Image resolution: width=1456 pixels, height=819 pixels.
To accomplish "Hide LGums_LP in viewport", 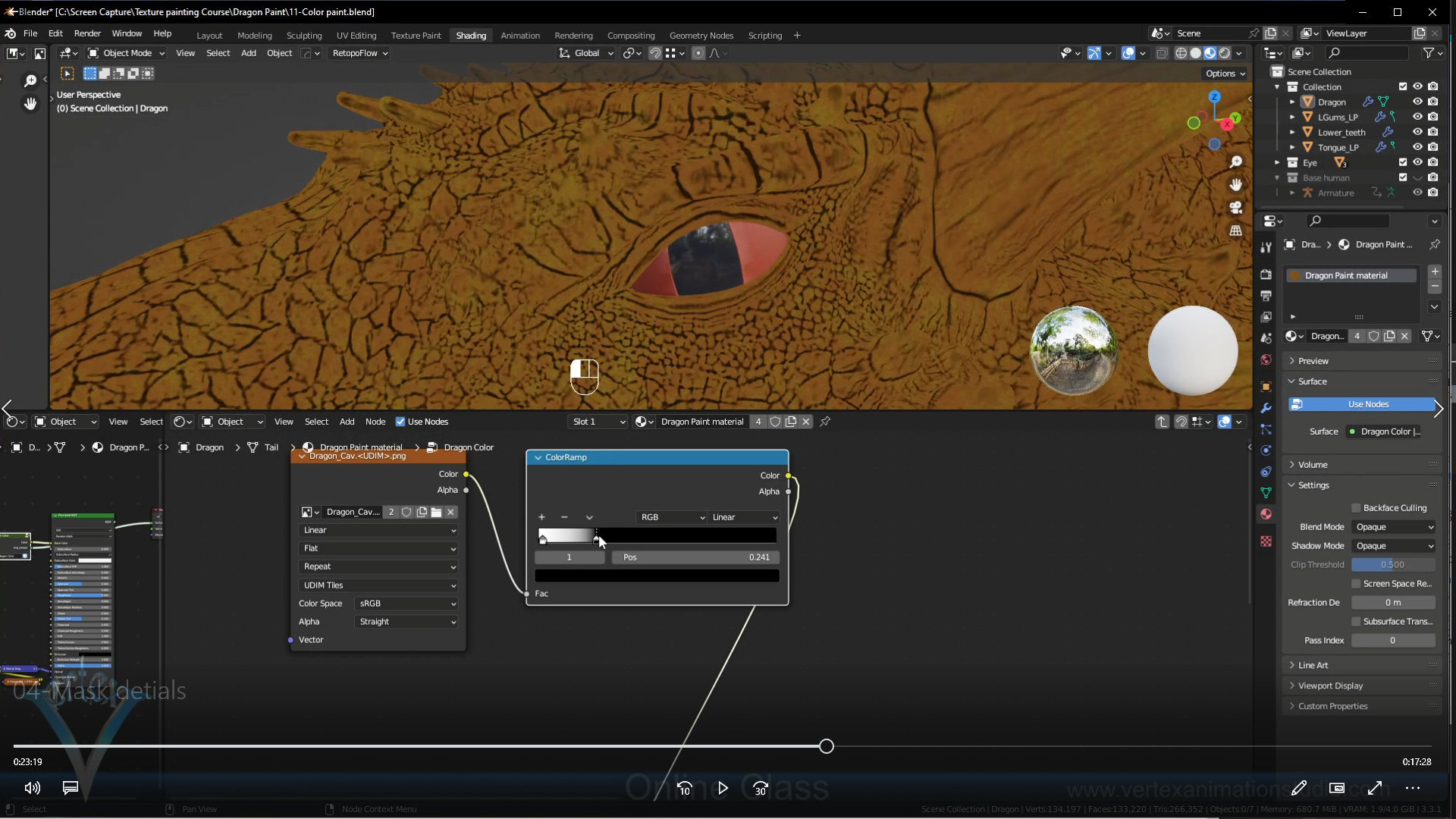I will 1417,117.
